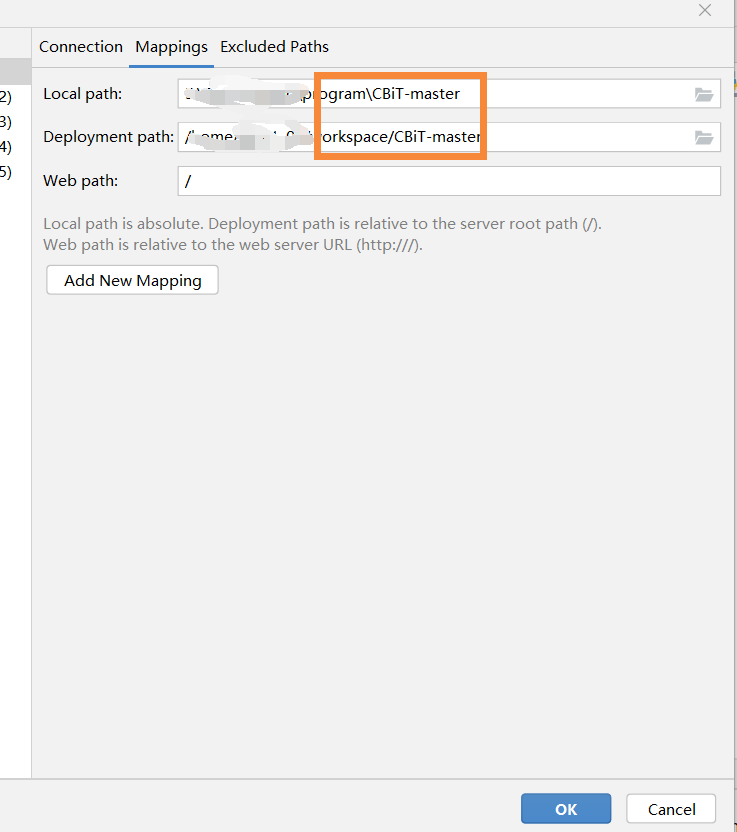The height and width of the screenshot is (832, 737).
Task: Switch to the Connection tab
Action: 81,47
